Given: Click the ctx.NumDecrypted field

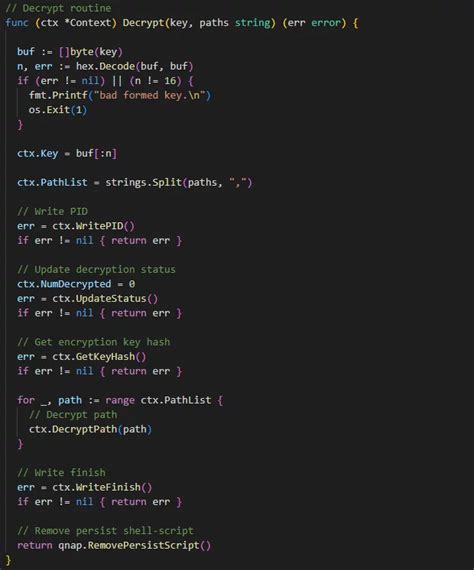Looking at the screenshot, I should click(x=64, y=284).
